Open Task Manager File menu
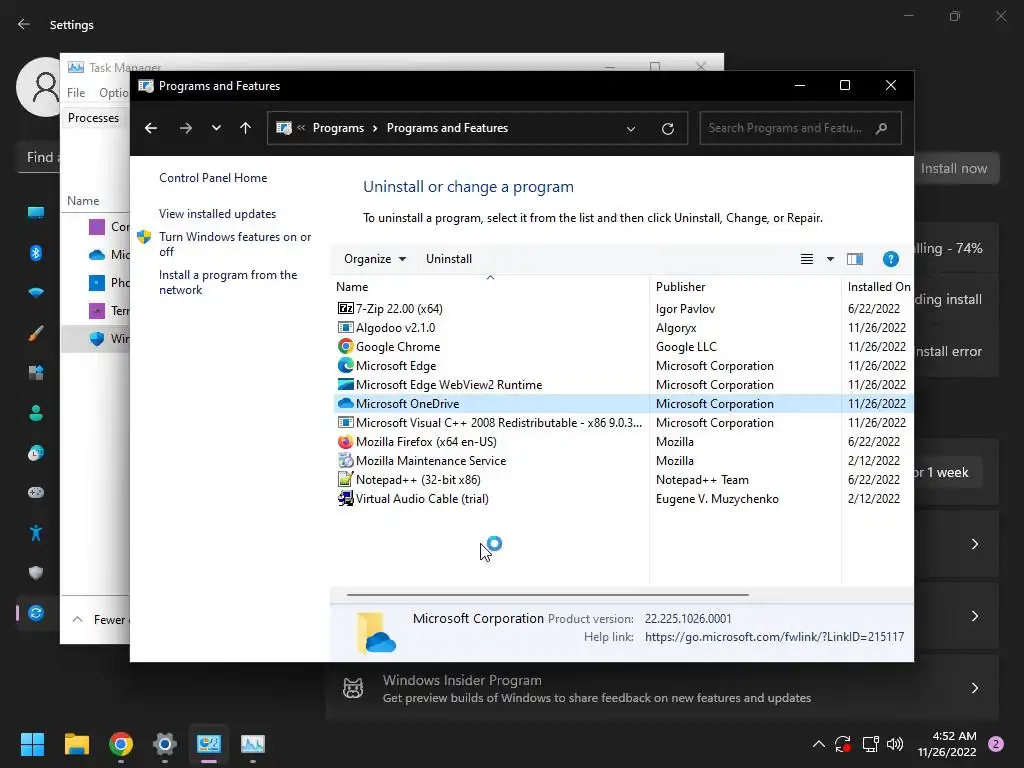 click(x=76, y=93)
